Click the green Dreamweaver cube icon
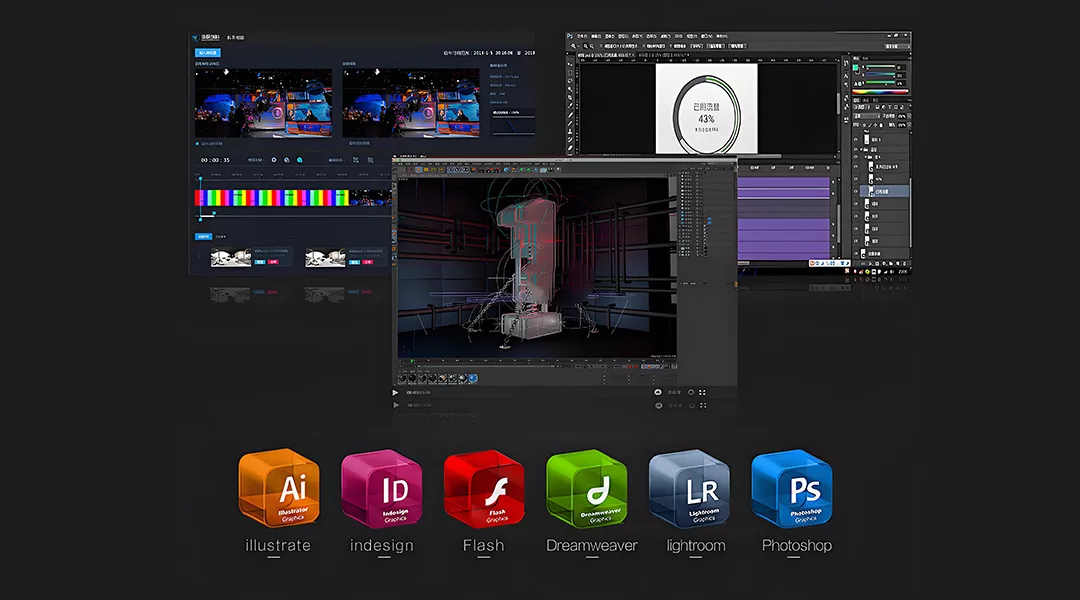Viewport: 1080px width, 600px height. (x=587, y=488)
